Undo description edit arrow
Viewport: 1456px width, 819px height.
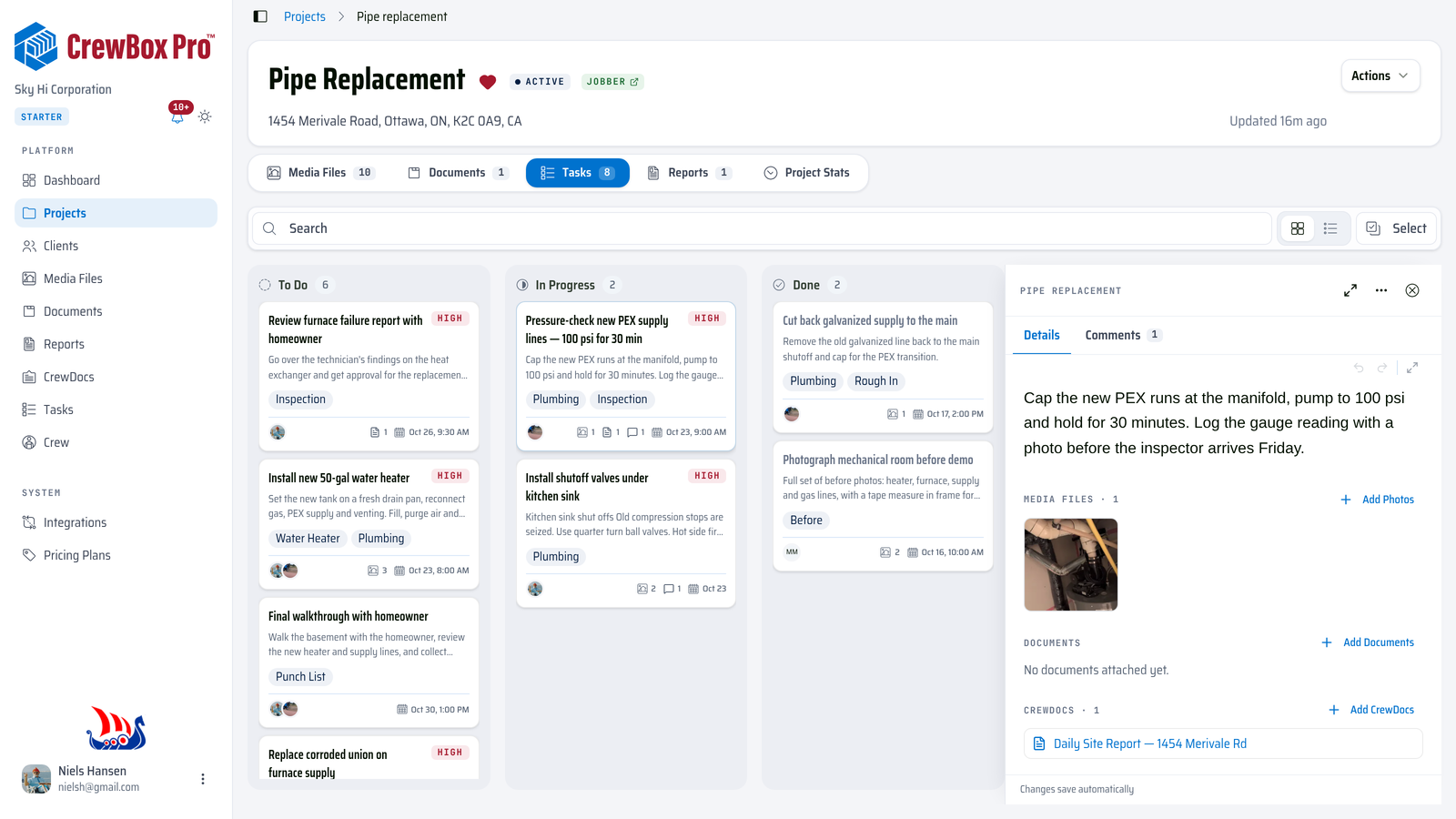[x=1359, y=368]
